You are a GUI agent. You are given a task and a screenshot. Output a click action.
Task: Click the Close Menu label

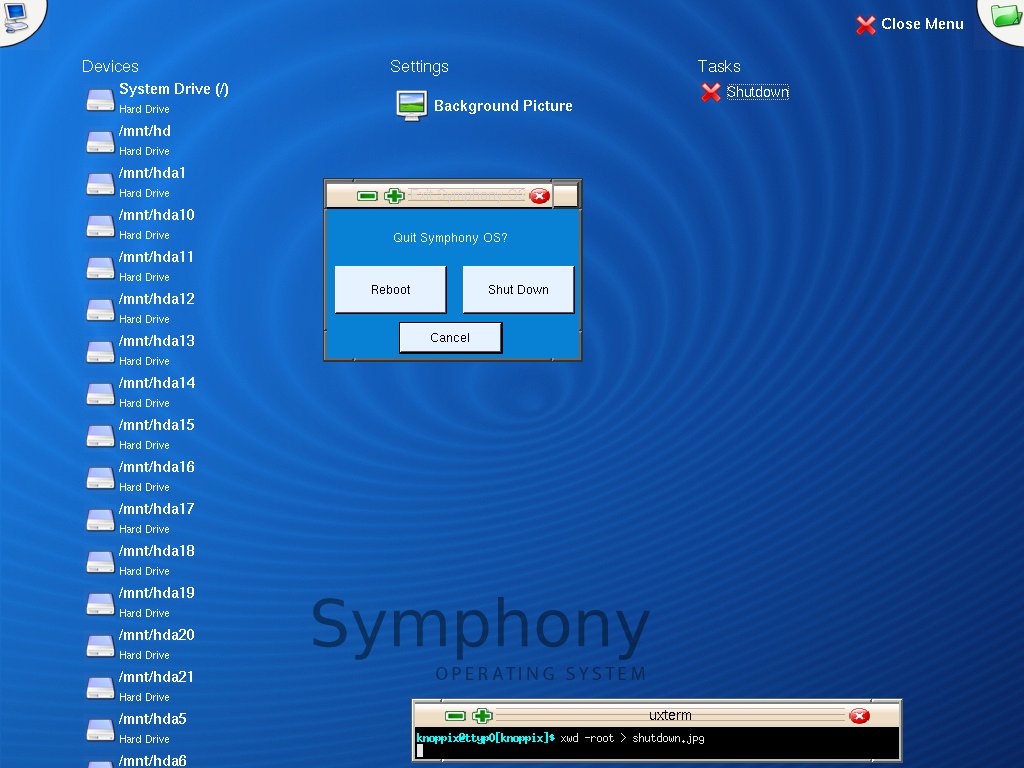click(x=922, y=24)
